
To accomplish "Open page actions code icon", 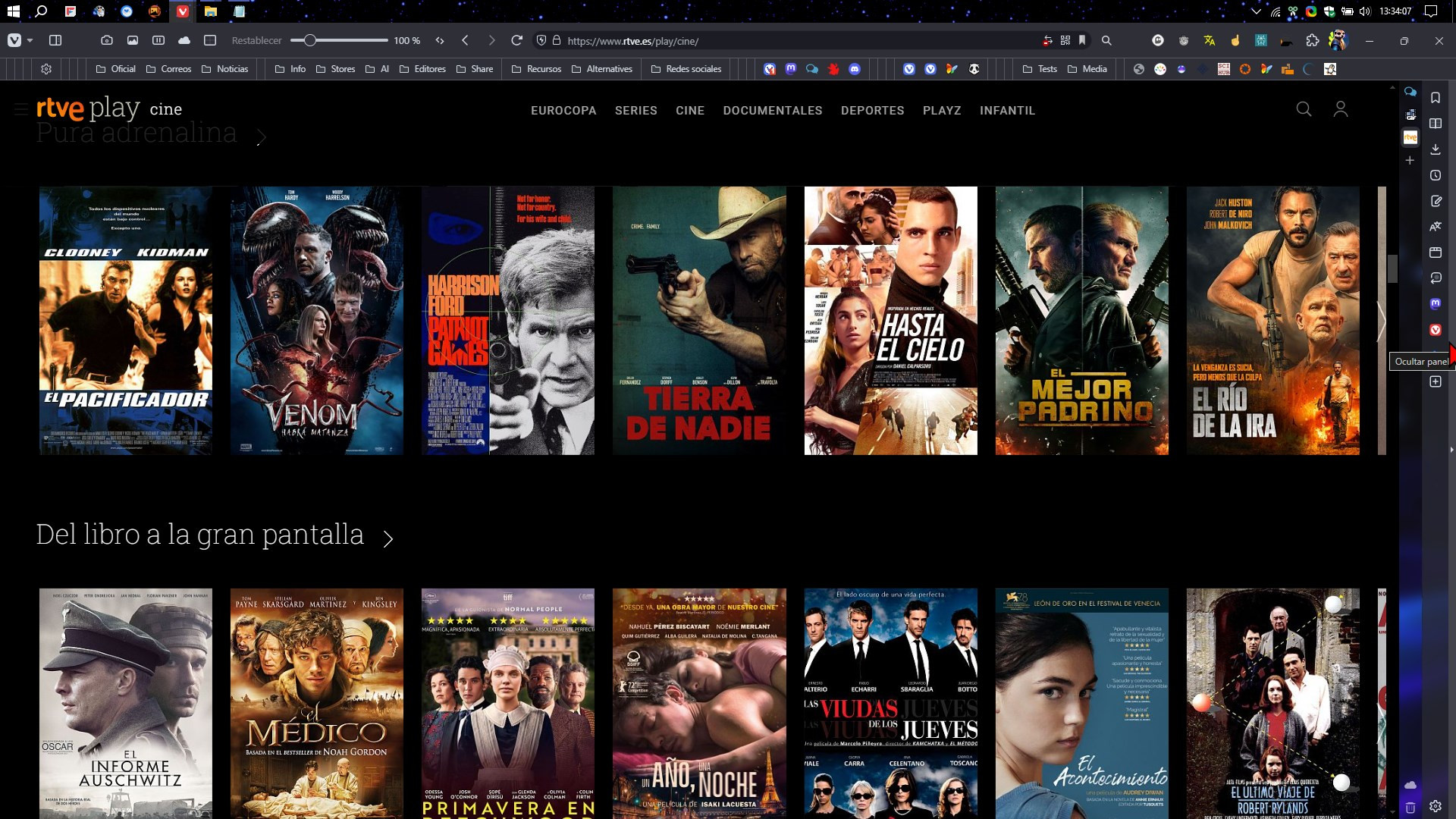I will (440, 40).
